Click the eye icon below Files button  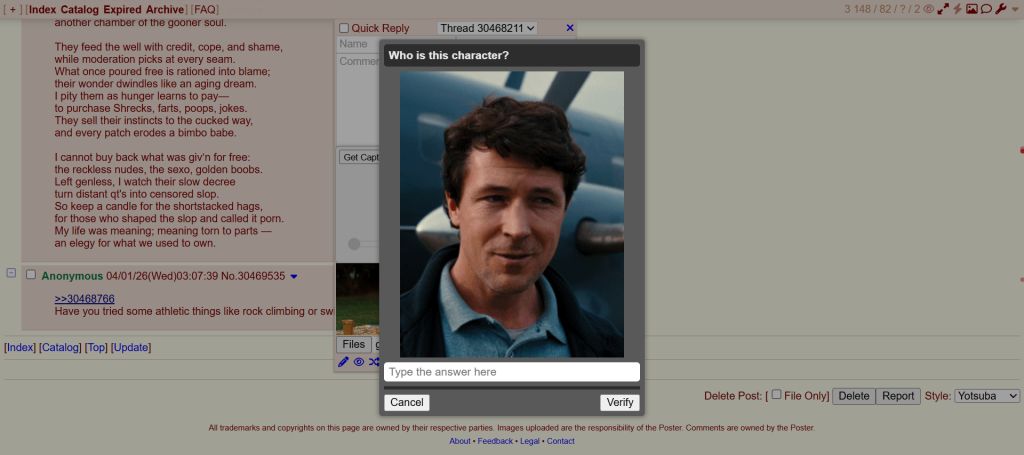[359, 362]
